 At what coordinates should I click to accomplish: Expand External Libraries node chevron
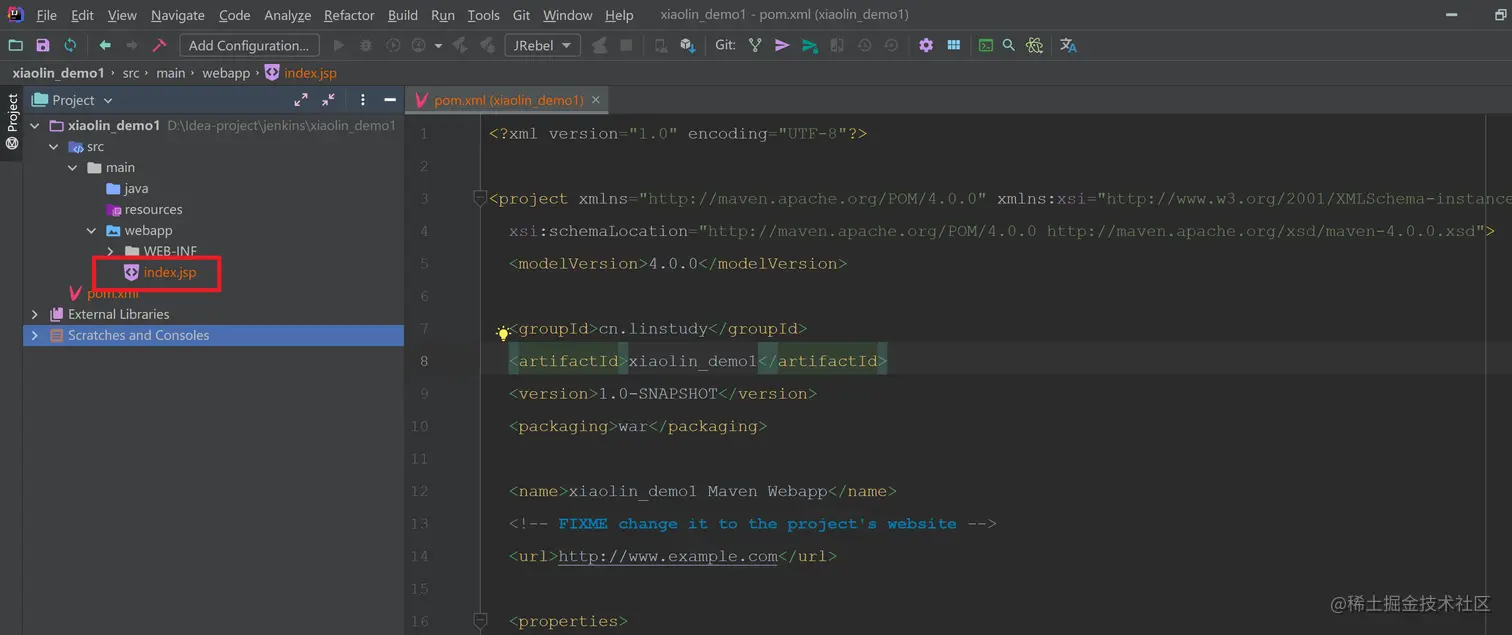(36, 315)
